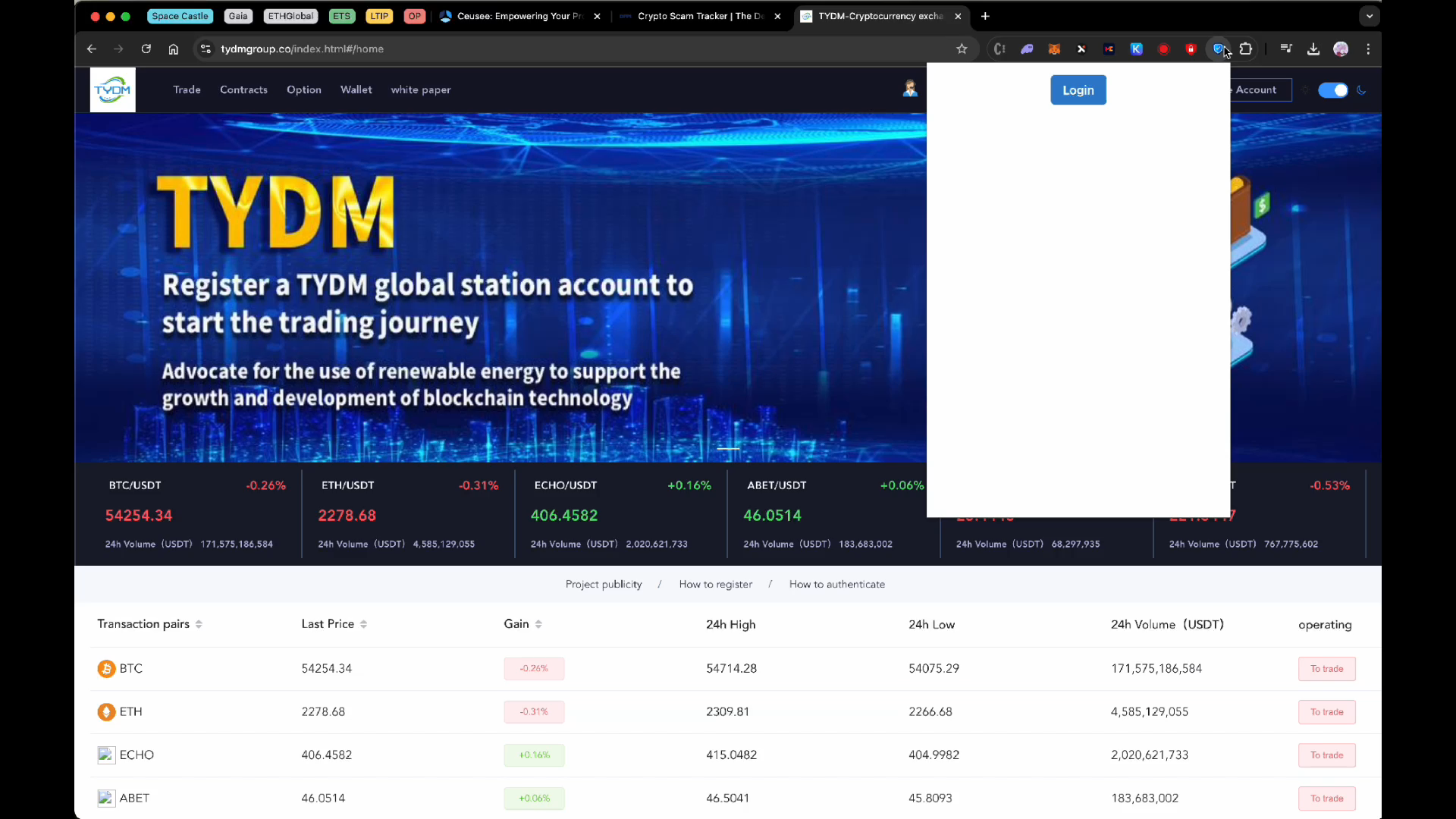
Task: Open the Chrome profile avatar
Action: (x=1341, y=49)
